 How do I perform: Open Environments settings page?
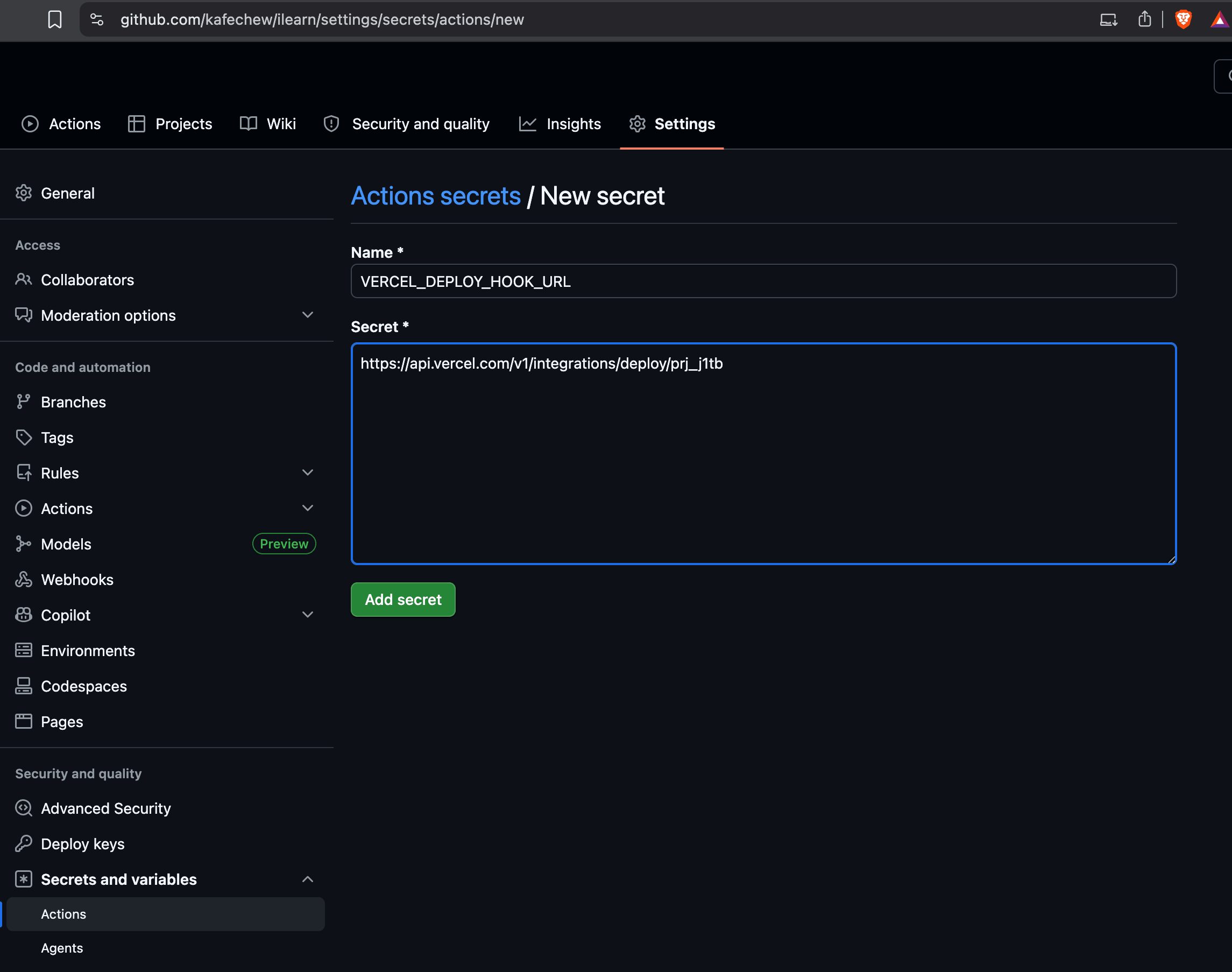click(x=88, y=650)
